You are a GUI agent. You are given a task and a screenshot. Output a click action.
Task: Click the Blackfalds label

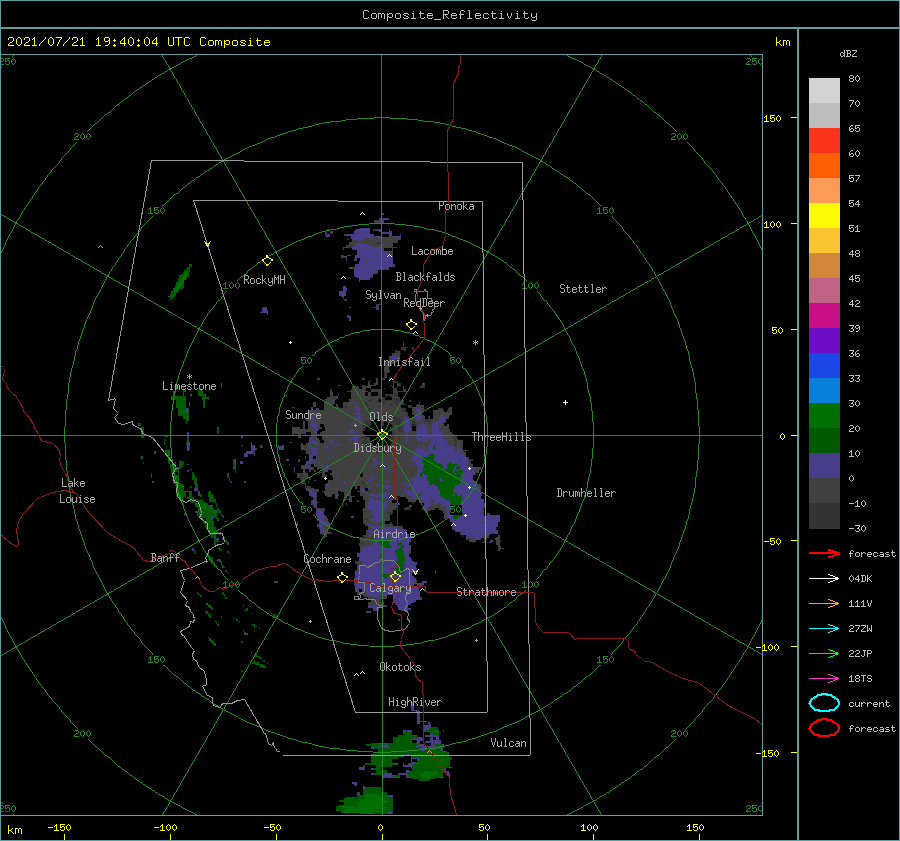425,277
